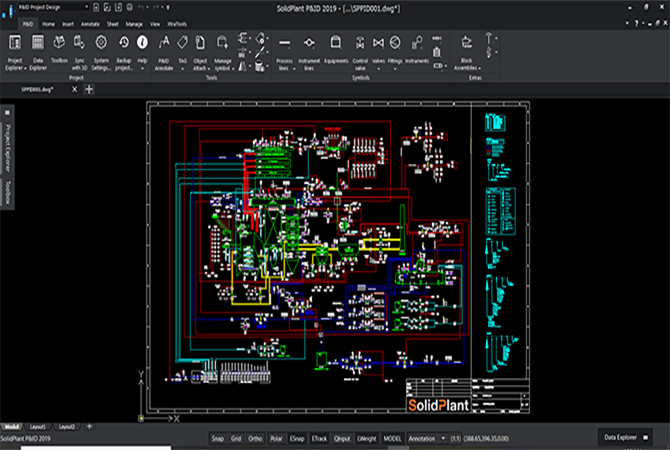Expand the Process lines dropdown arrow
This screenshot has width=670, height=450.
tap(294, 68)
